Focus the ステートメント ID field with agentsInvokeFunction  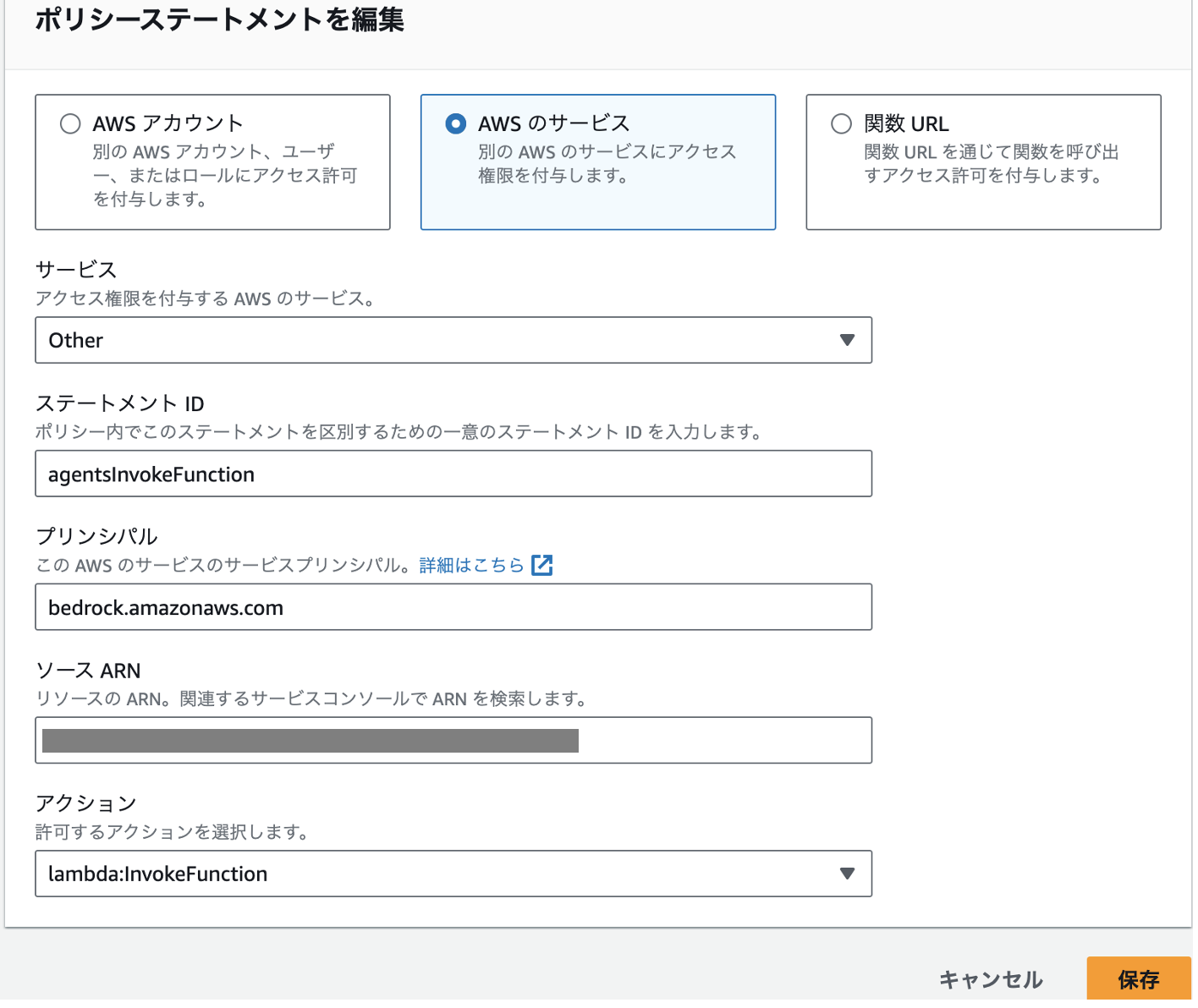coord(453,474)
